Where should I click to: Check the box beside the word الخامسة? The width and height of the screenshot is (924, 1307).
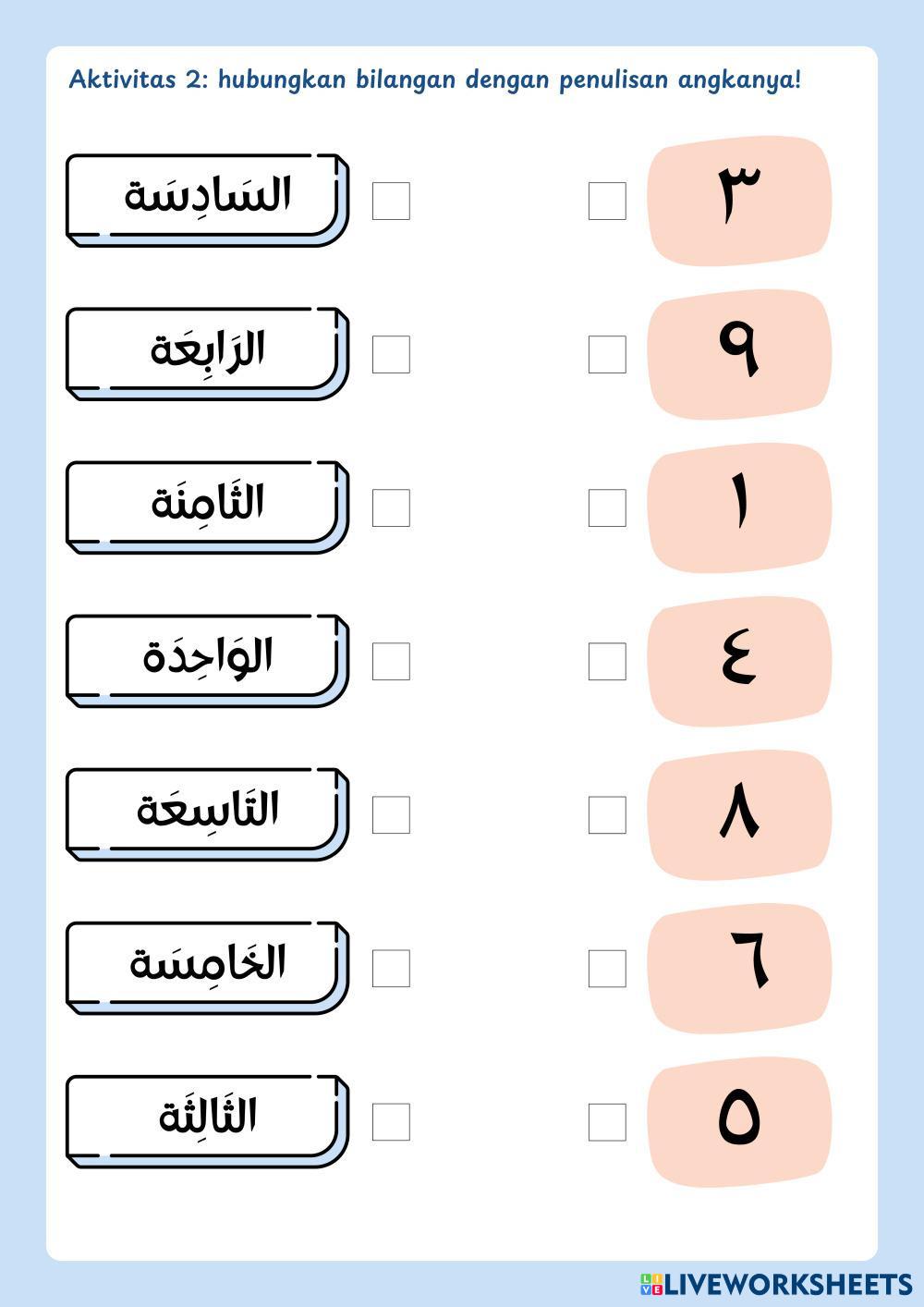(x=391, y=968)
